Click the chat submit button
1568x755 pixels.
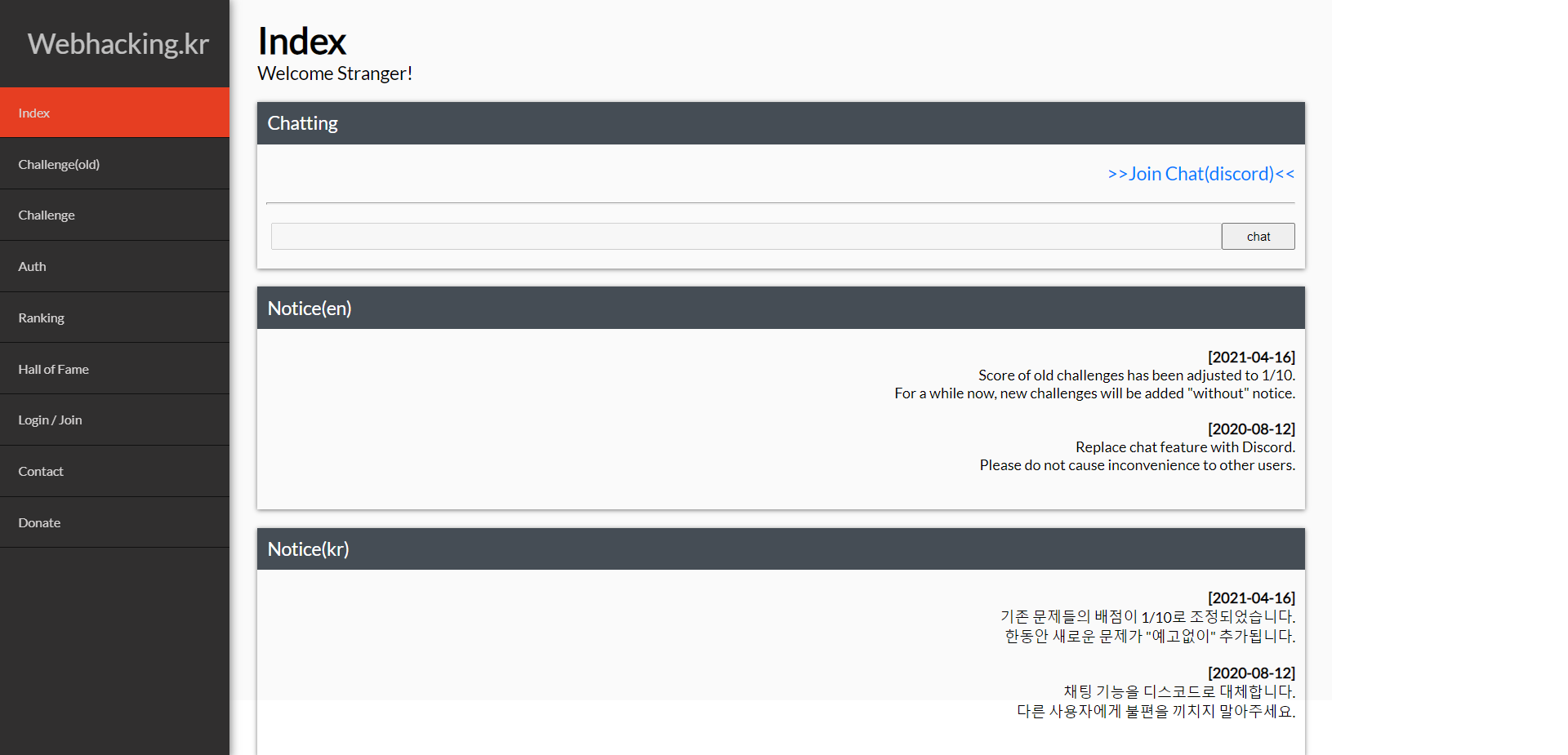point(1258,237)
